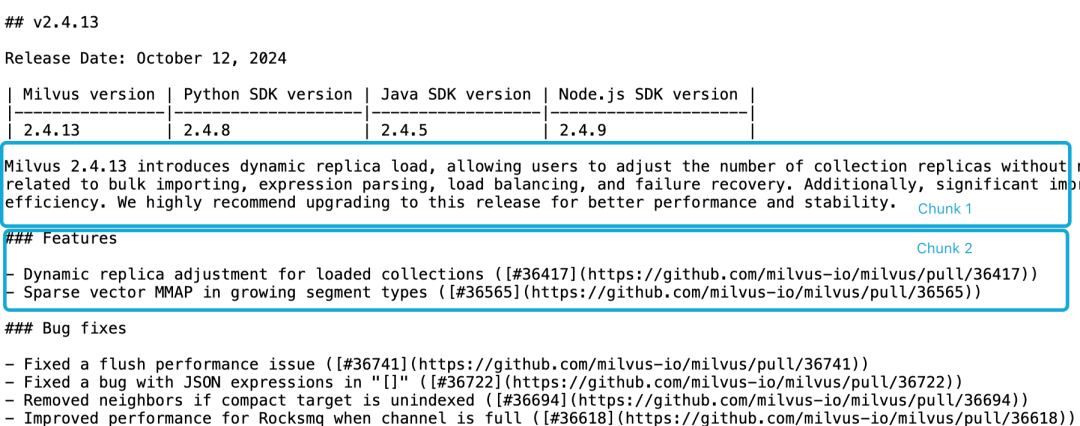Click the 2.4.5 Java SDK table value
The width and height of the screenshot is (1080, 426).
[403, 131]
